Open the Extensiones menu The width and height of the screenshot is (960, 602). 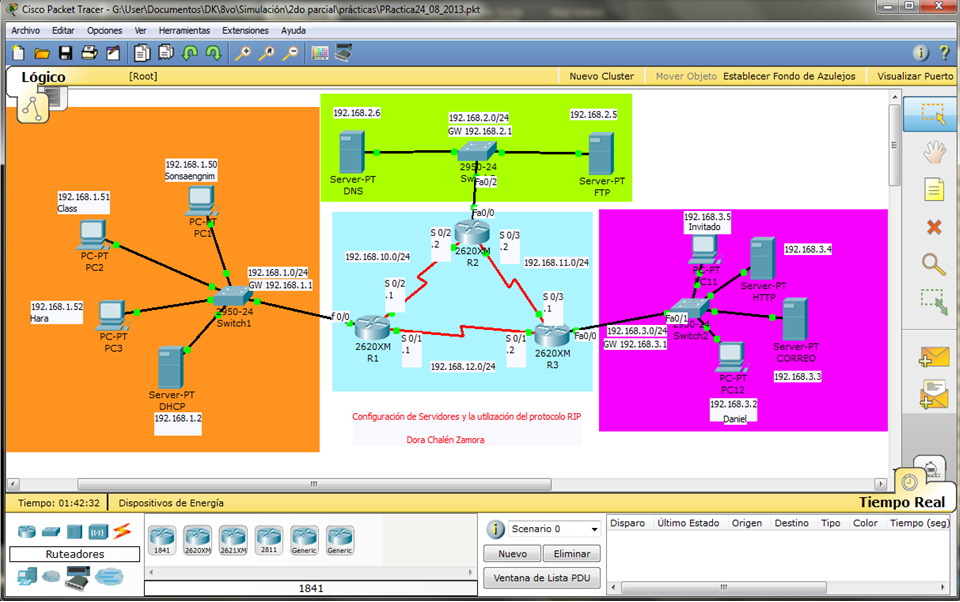tap(246, 31)
